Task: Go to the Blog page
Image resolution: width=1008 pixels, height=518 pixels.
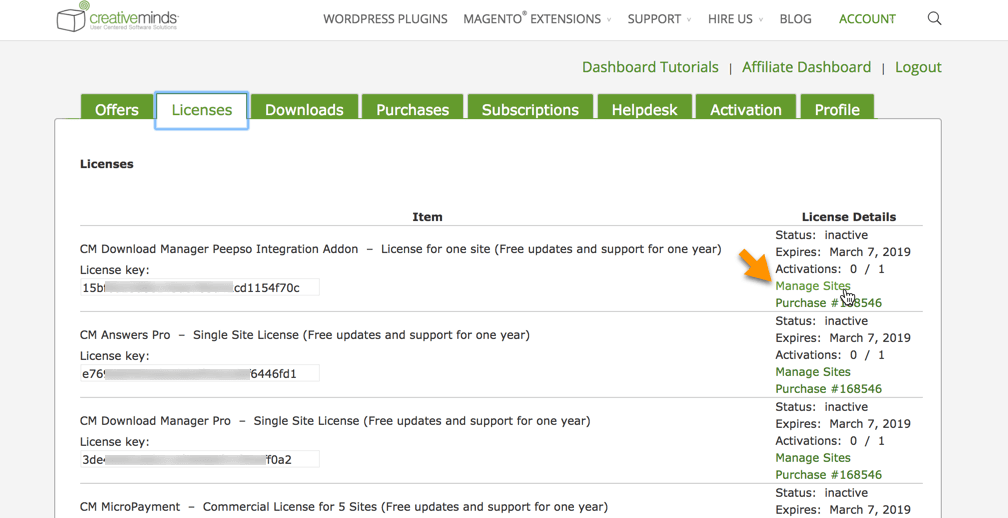Action: [795, 19]
